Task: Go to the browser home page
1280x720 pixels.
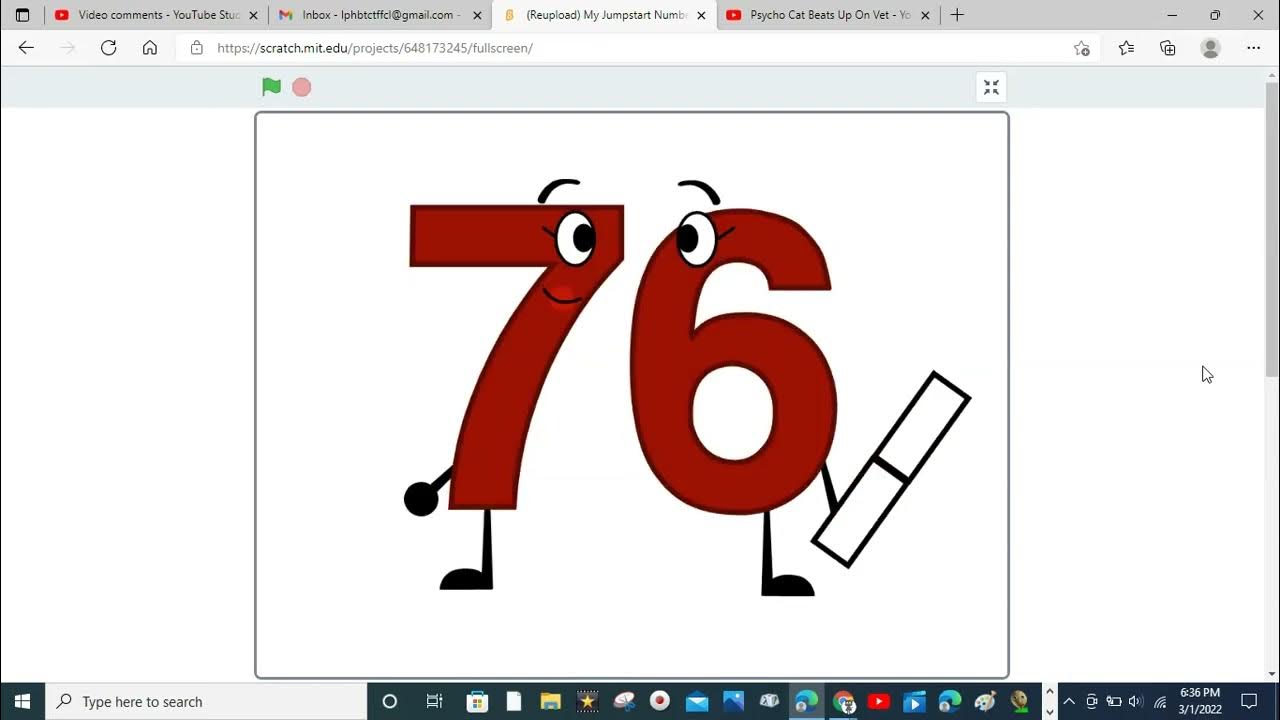Action: point(150,47)
